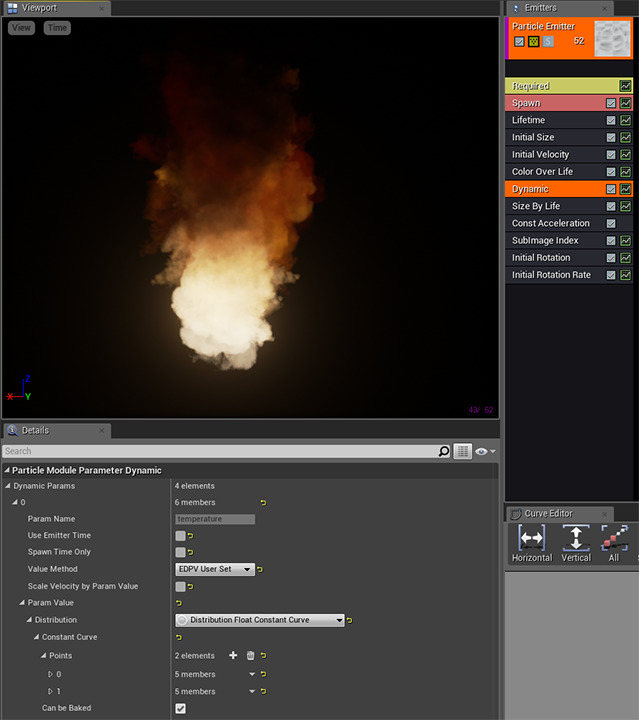Click the trash icon to empty Points

coord(250,656)
